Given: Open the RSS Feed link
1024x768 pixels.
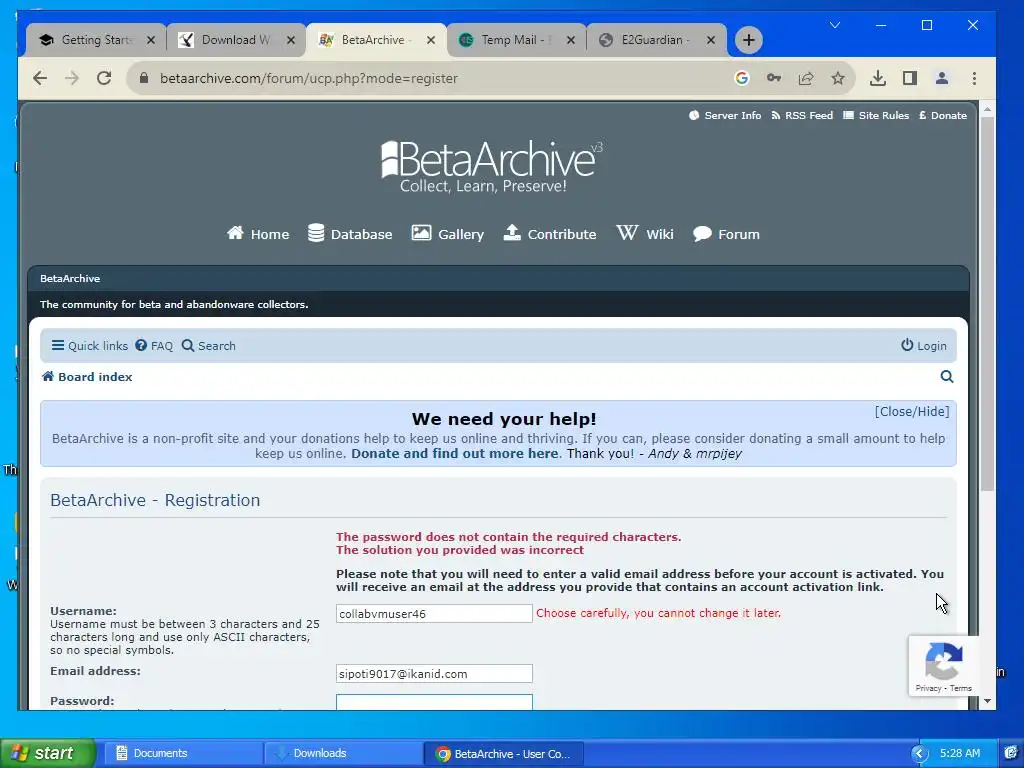Looking at the screenshot, I should tap(802, 116).
